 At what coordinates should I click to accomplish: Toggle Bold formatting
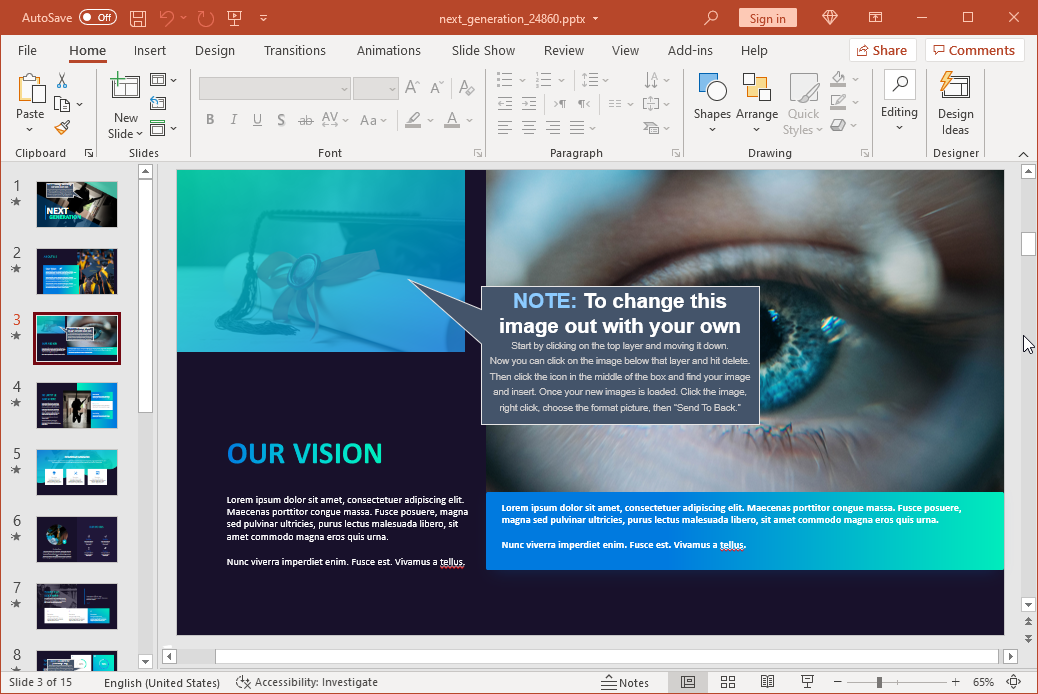(210, 120)
